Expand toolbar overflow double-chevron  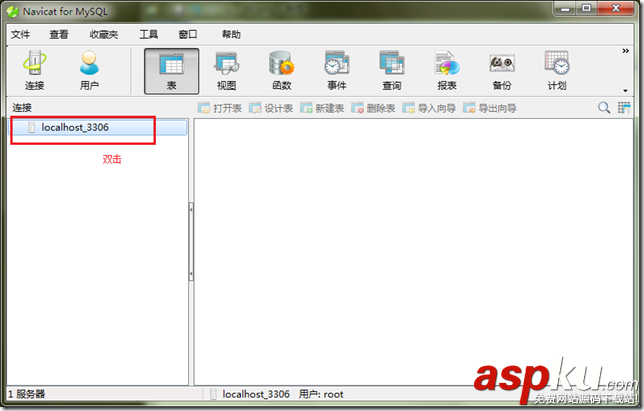625,51
